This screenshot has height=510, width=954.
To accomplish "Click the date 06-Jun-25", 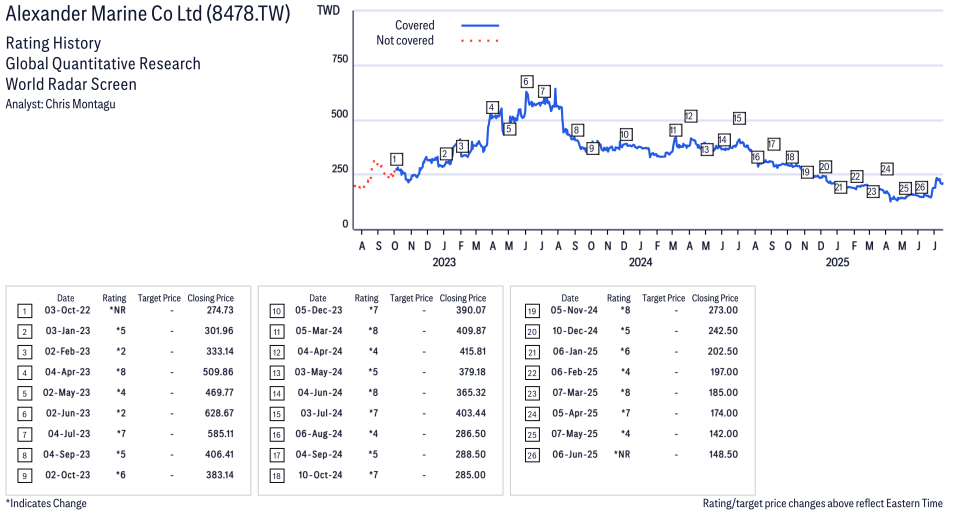I will click(575, 454).
